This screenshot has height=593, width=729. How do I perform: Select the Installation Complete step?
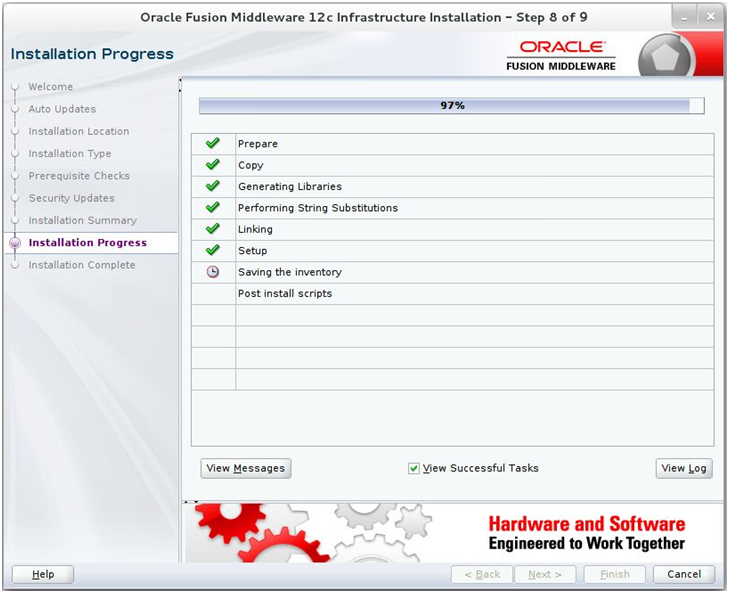(x=82, y=265)
